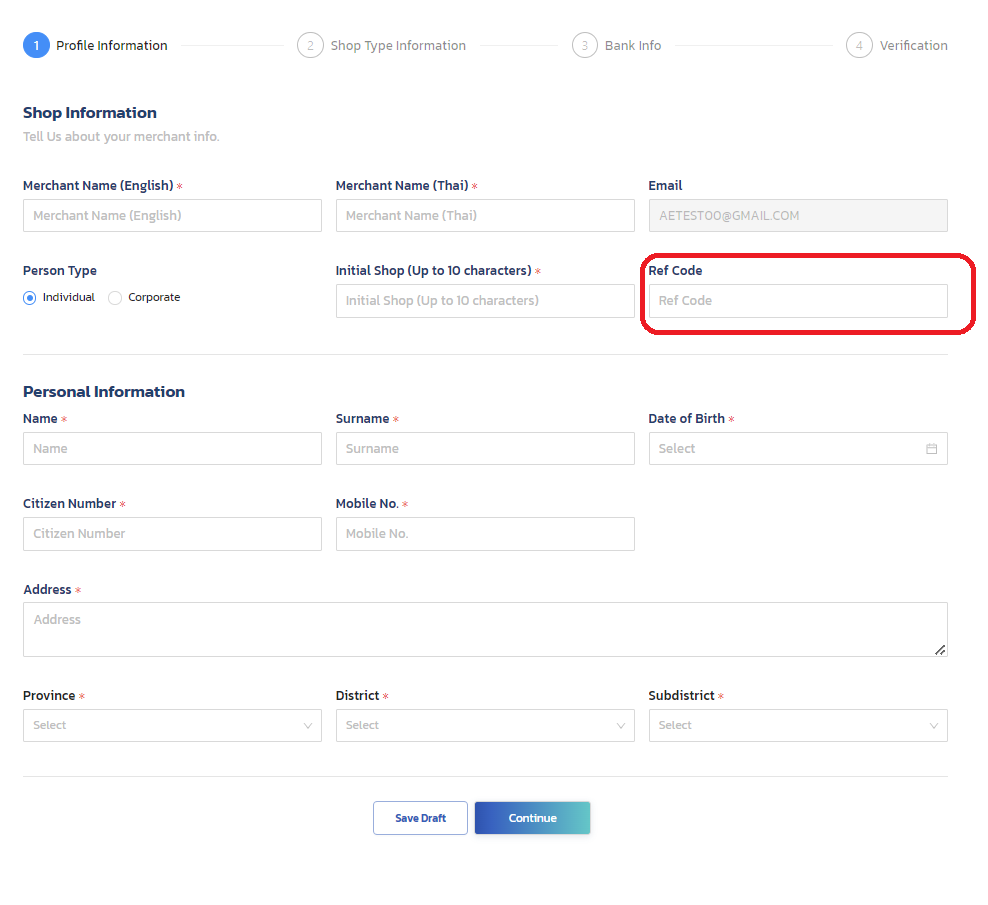Click the Address textarea resize handle

coord(939,650)
